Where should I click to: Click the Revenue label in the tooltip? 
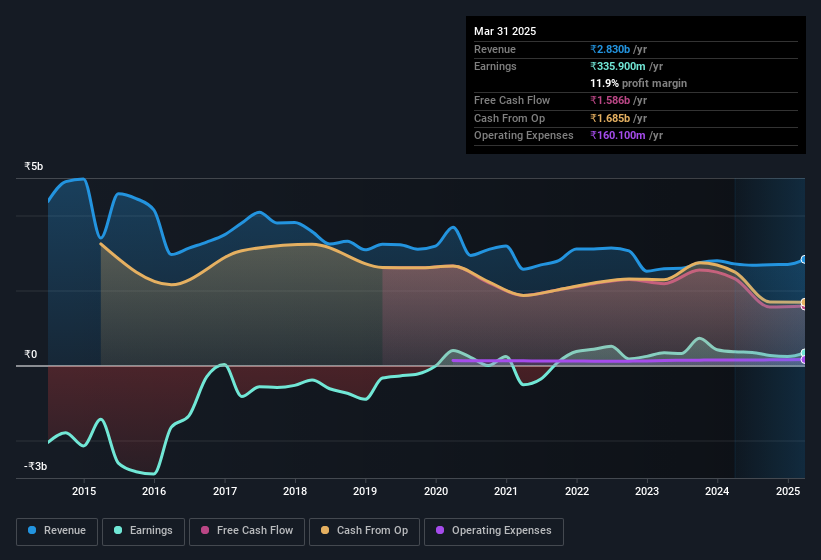click(495, 49)
